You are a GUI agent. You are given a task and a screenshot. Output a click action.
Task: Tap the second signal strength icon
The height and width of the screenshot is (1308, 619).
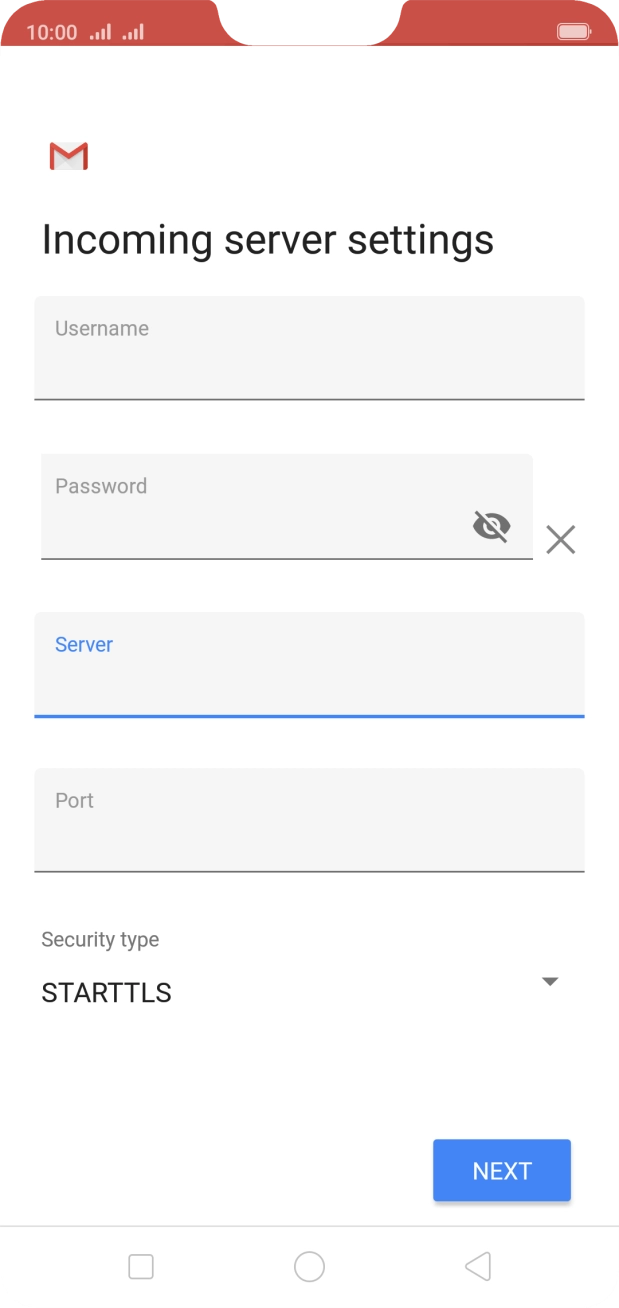pyautogui.click(x=133, y=32)
